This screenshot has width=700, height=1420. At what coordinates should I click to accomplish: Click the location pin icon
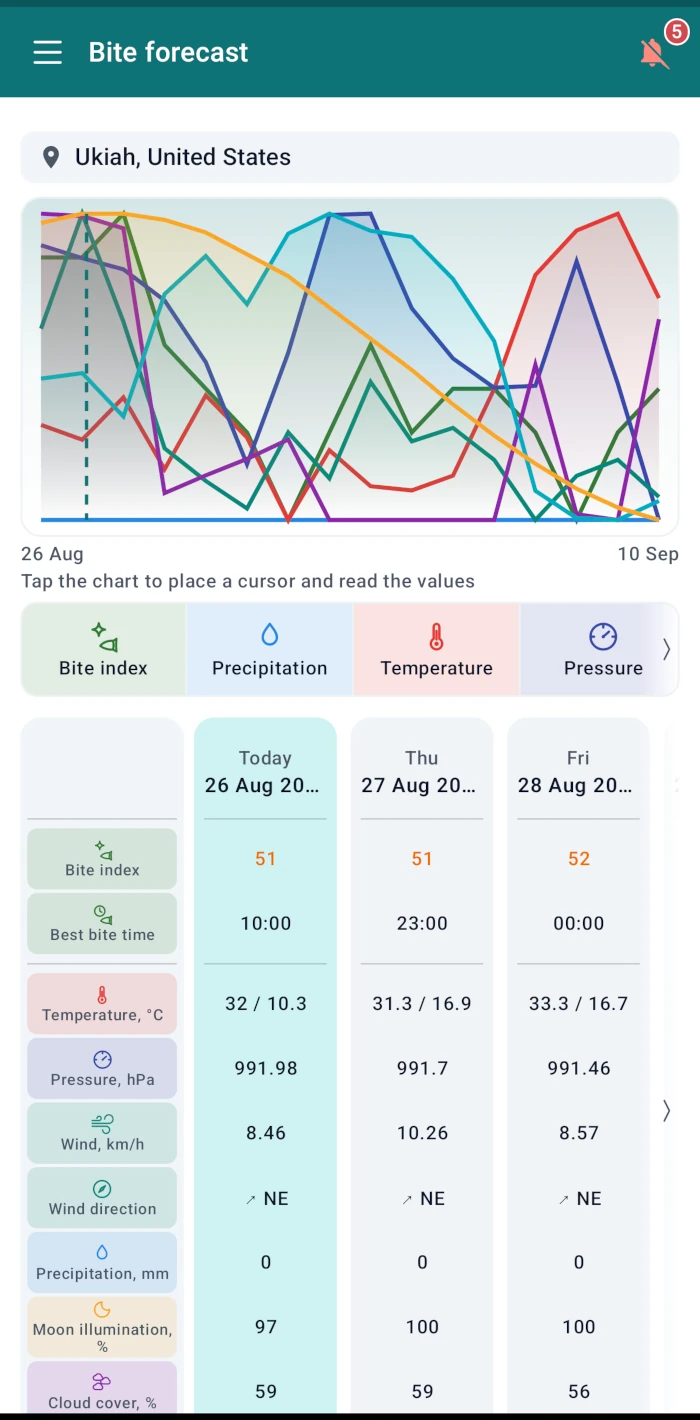point(51,157)
